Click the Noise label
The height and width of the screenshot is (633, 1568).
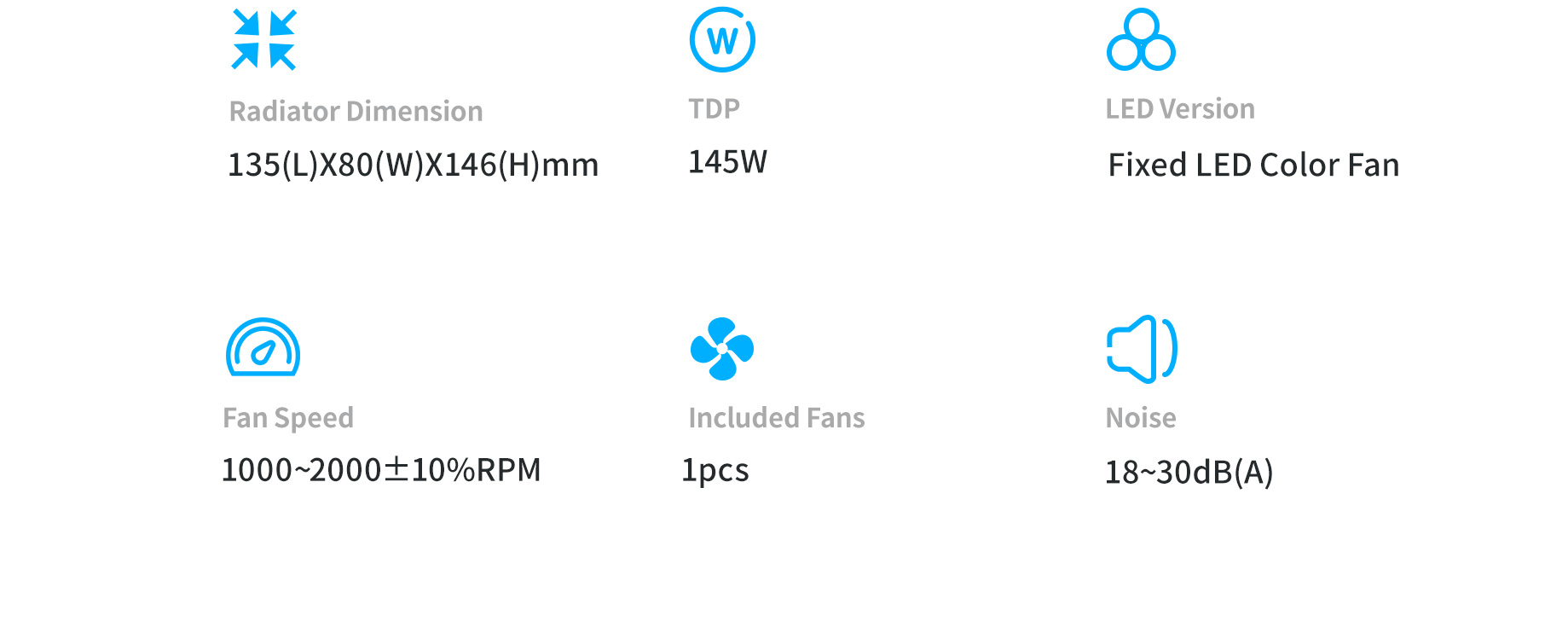pos(1141,418)
